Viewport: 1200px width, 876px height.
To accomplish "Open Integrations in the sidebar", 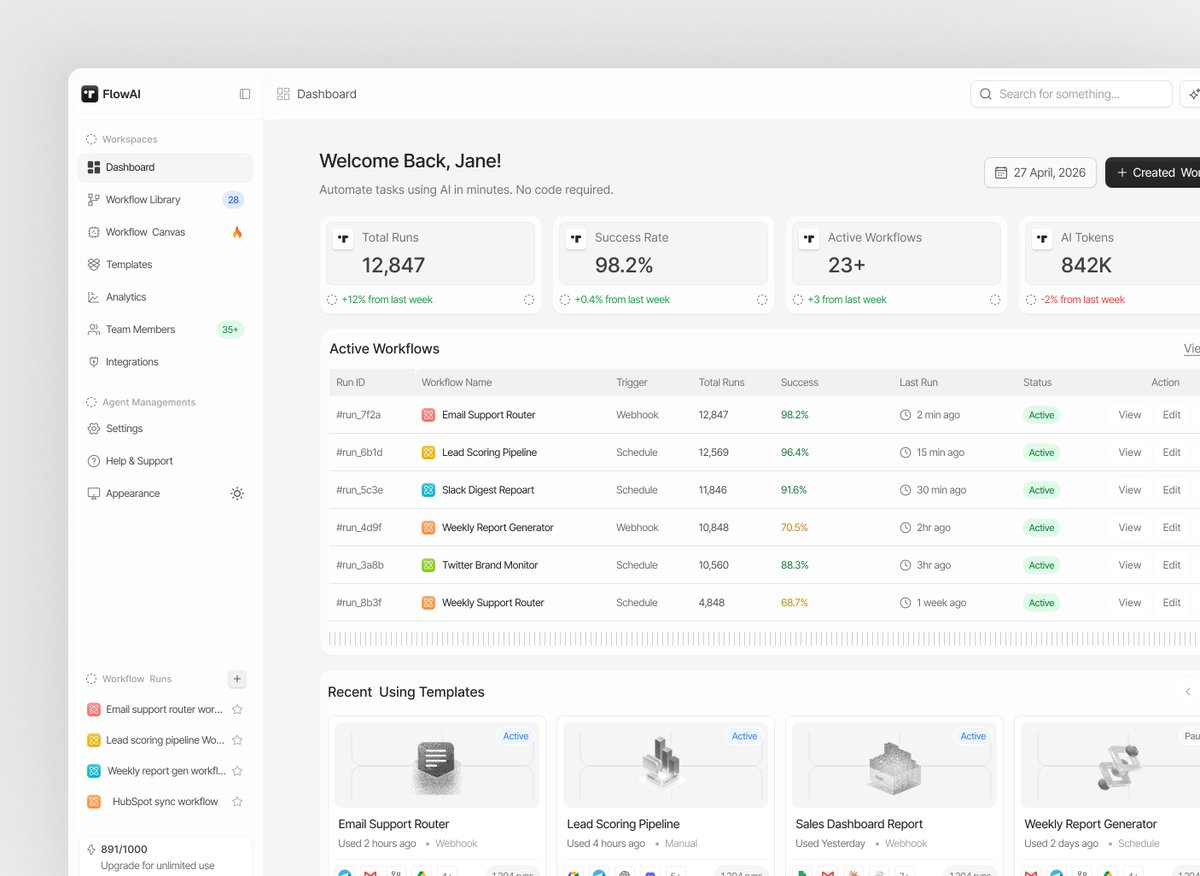I will click(x=165, y=362).
